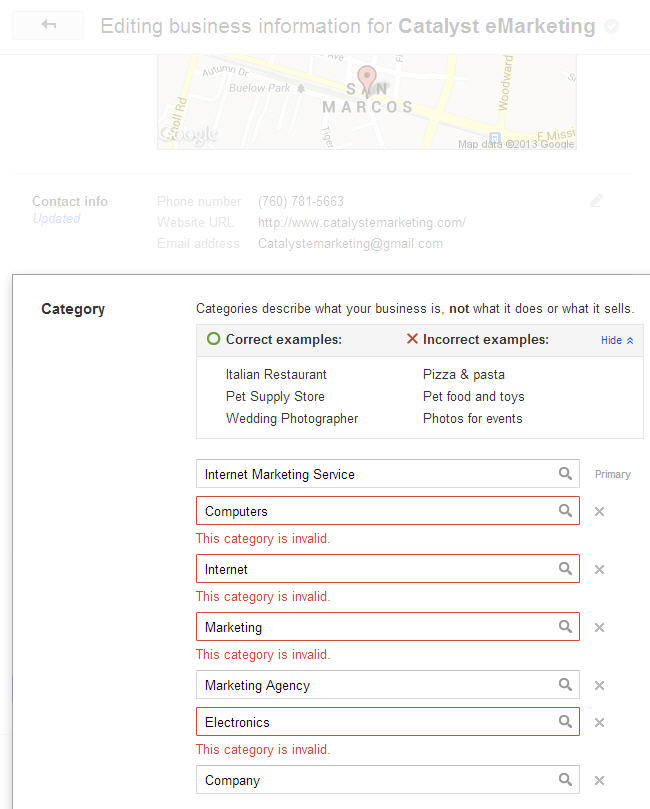Click the Electronics category field
The image size is (650, 809).
click(x=387, y=721)
